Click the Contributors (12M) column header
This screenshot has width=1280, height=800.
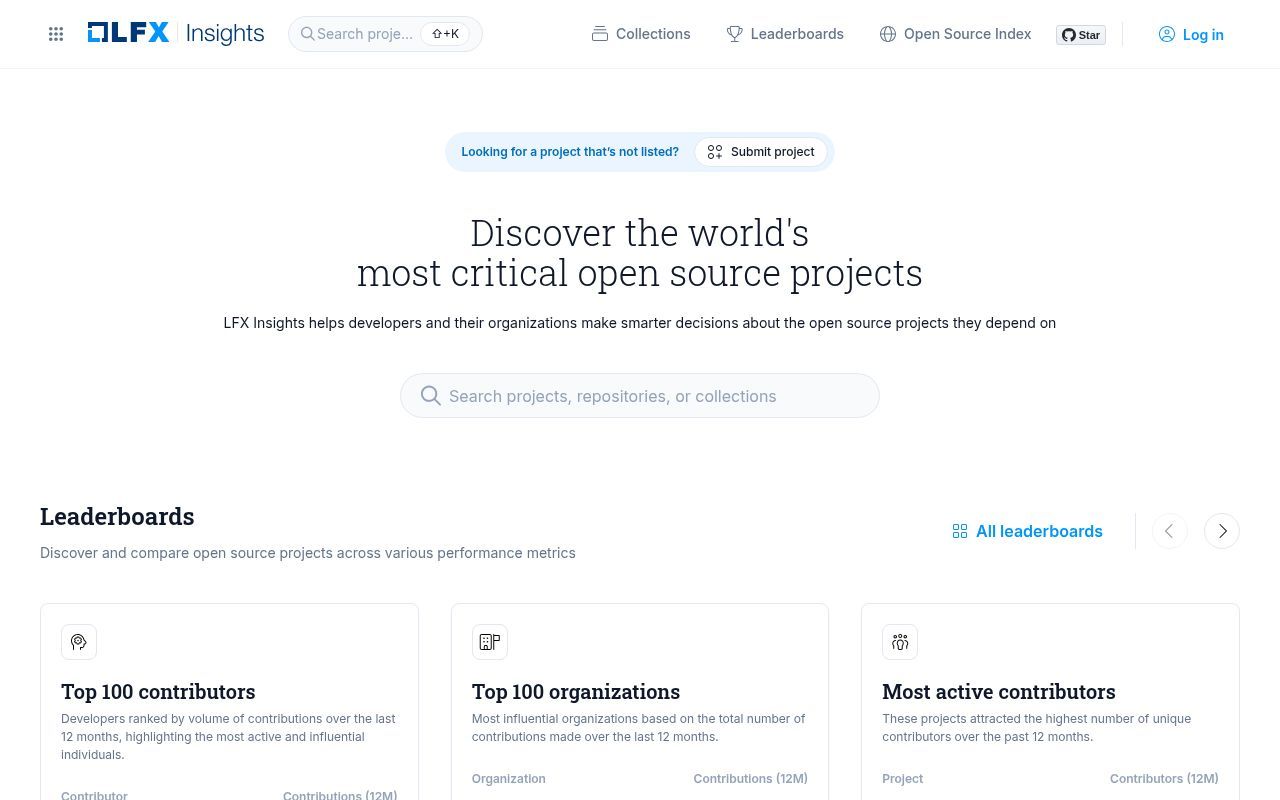pos(1164,779)
